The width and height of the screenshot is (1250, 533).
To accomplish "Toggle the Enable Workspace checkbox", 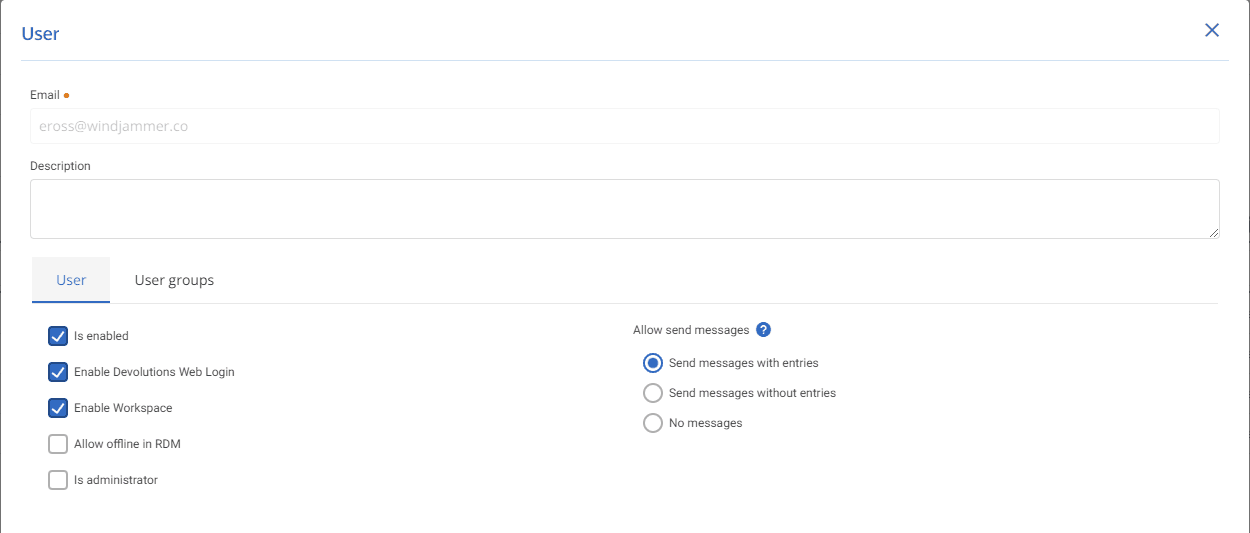I will [x=58, y=408].
